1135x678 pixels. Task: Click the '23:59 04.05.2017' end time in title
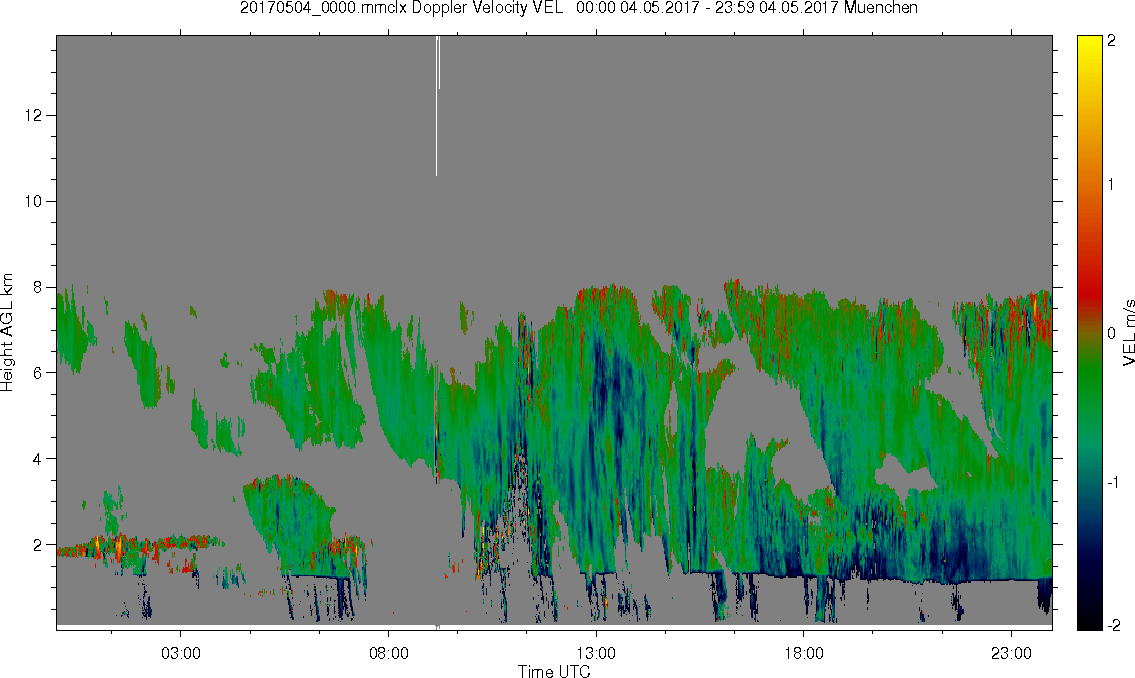point(777,8)
